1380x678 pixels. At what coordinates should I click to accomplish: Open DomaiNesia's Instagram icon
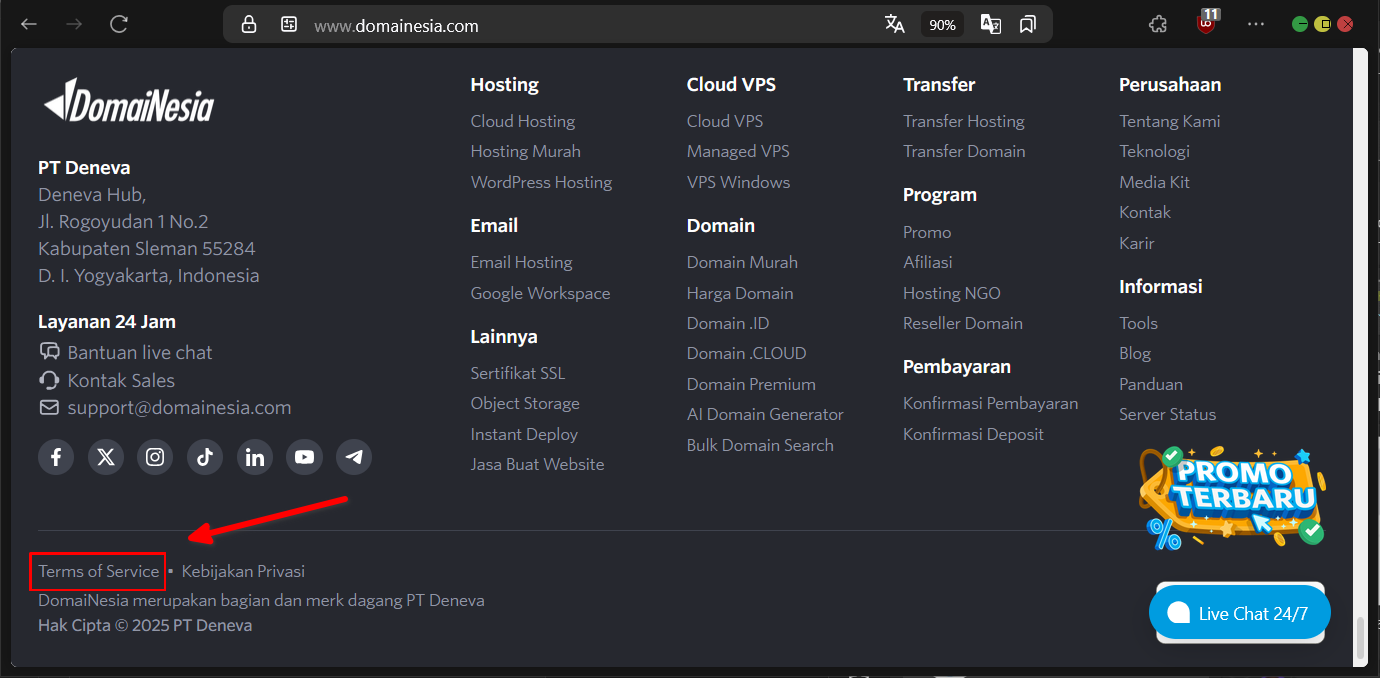click(155, 457)
